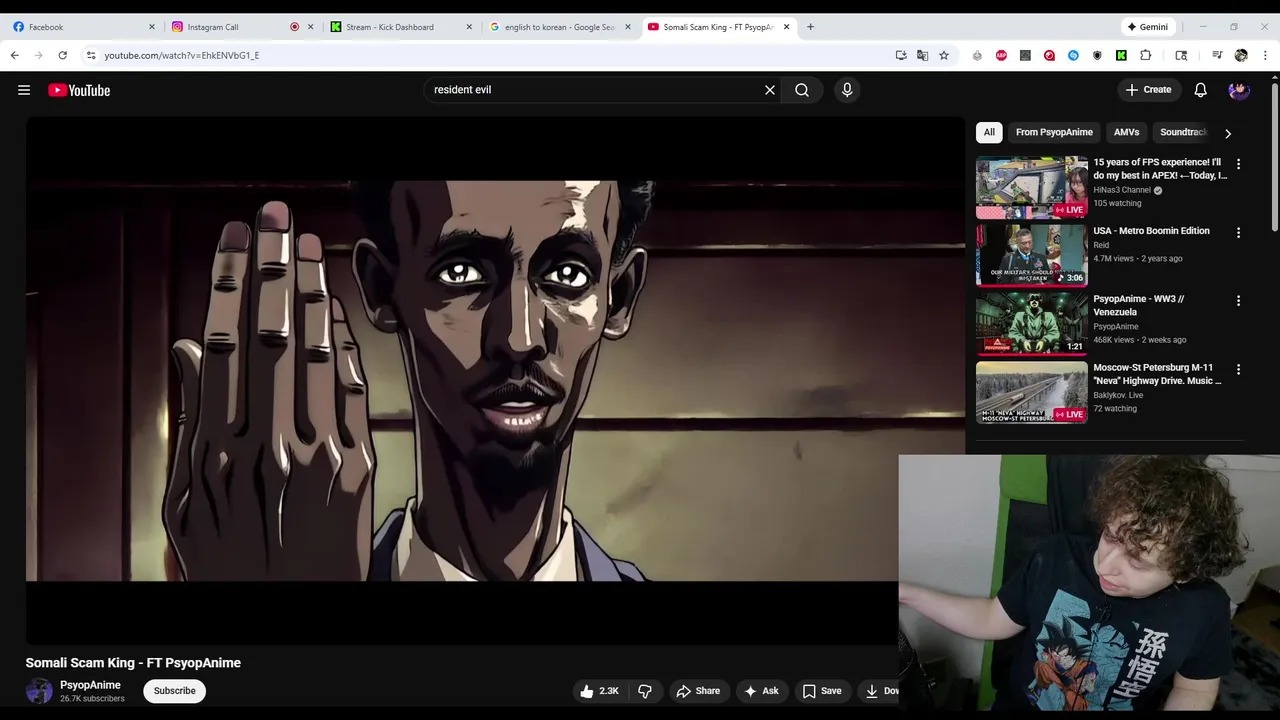
Task: Open options for Moscow-St Petersburg video
Action: tap(1238, 370)
